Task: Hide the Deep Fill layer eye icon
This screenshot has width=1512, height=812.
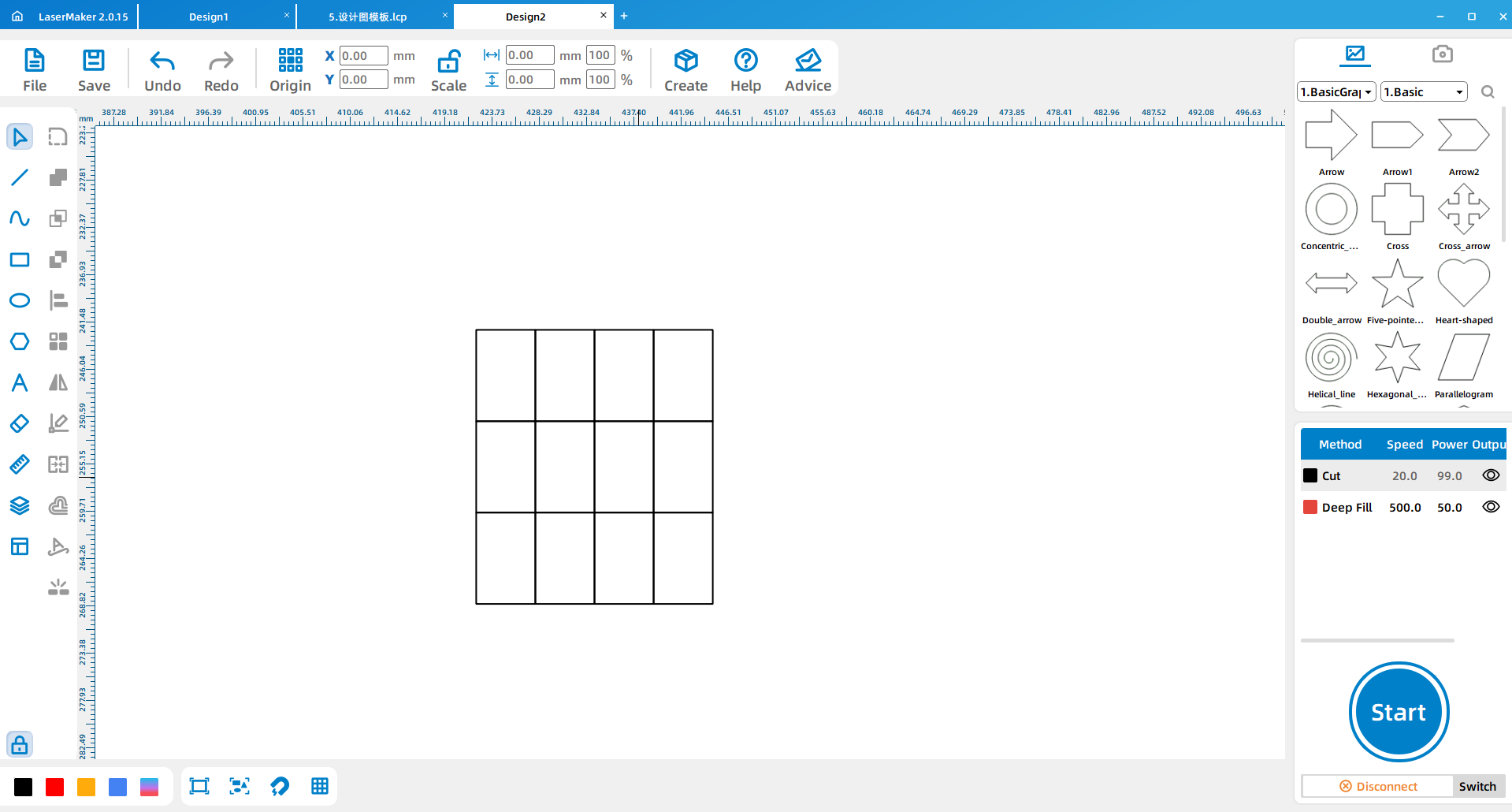Action: pos(1491,507)
